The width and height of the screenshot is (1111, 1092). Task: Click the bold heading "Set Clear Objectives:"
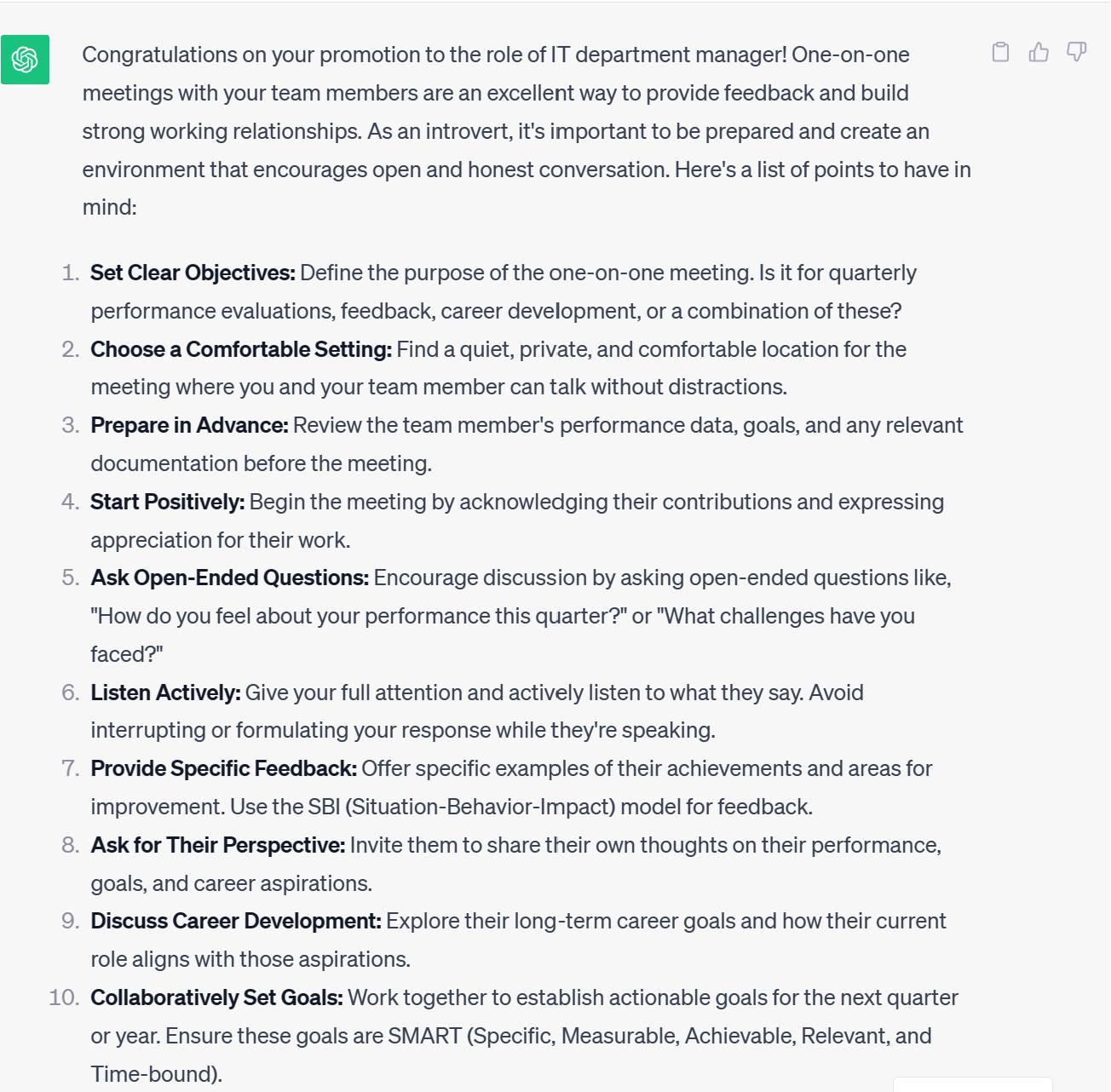(x=193, y=273)
